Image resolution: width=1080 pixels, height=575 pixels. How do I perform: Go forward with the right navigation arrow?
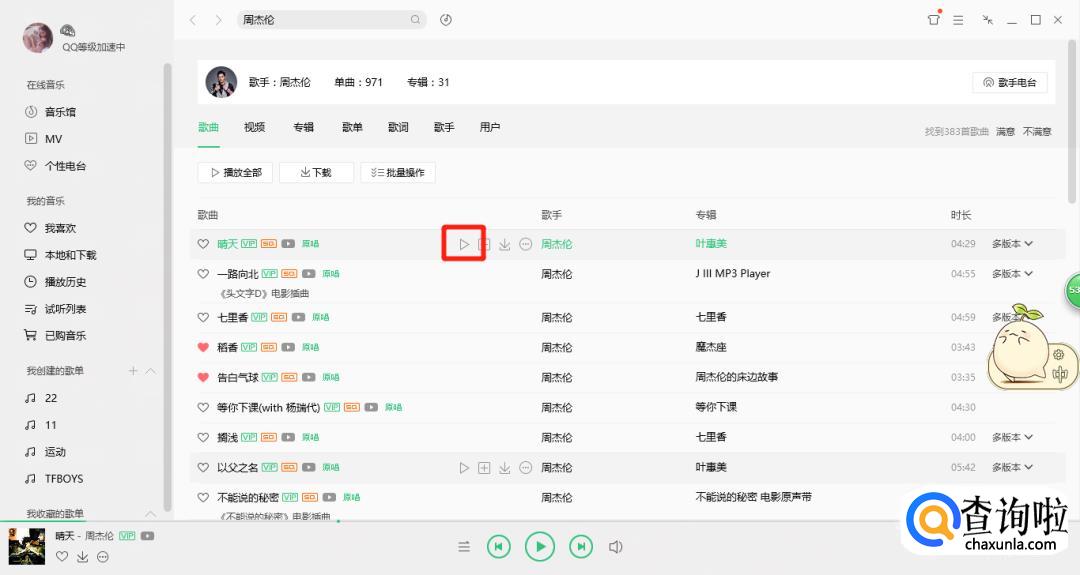(218, 20)
